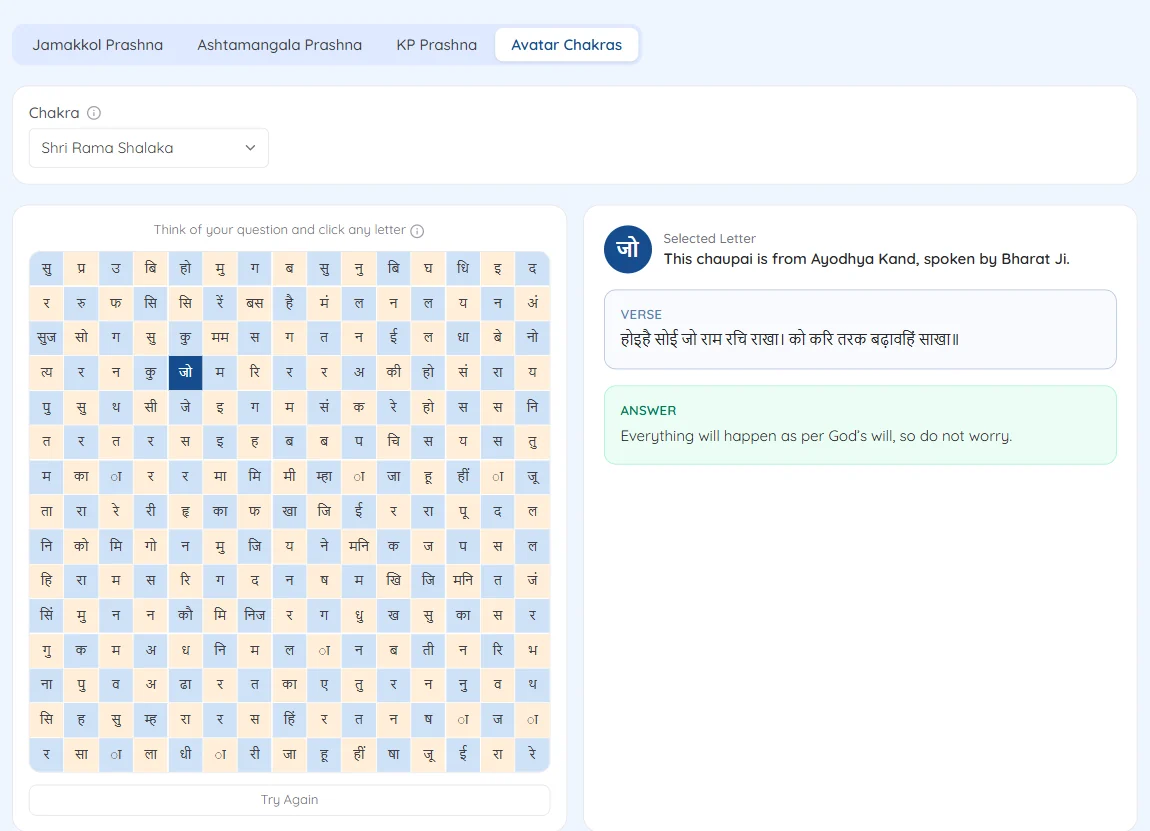
Task: Click the Try Again button
Action: point(290,799)
